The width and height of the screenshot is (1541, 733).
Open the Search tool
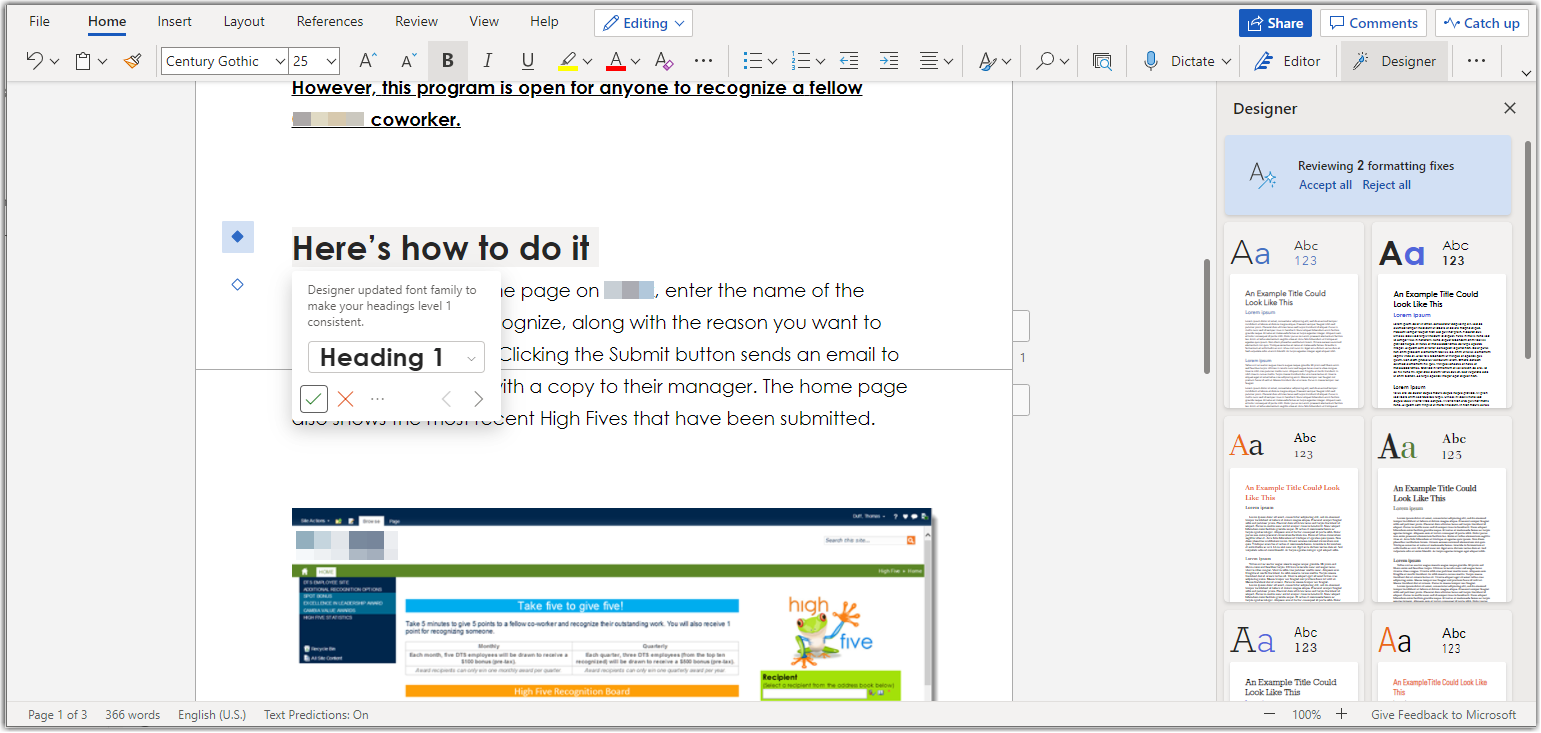coord(1044,60)
